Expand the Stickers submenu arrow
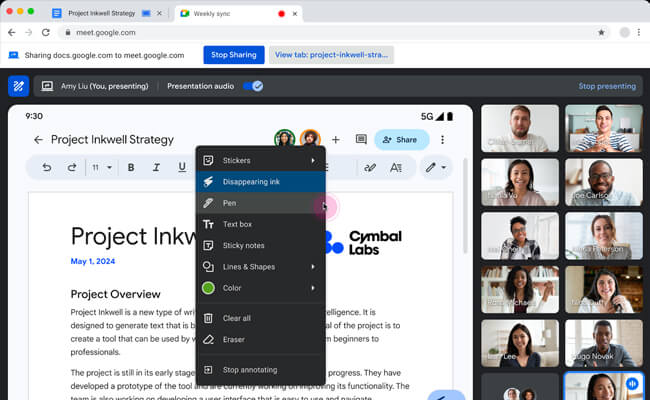 click(x=313, y=160)
